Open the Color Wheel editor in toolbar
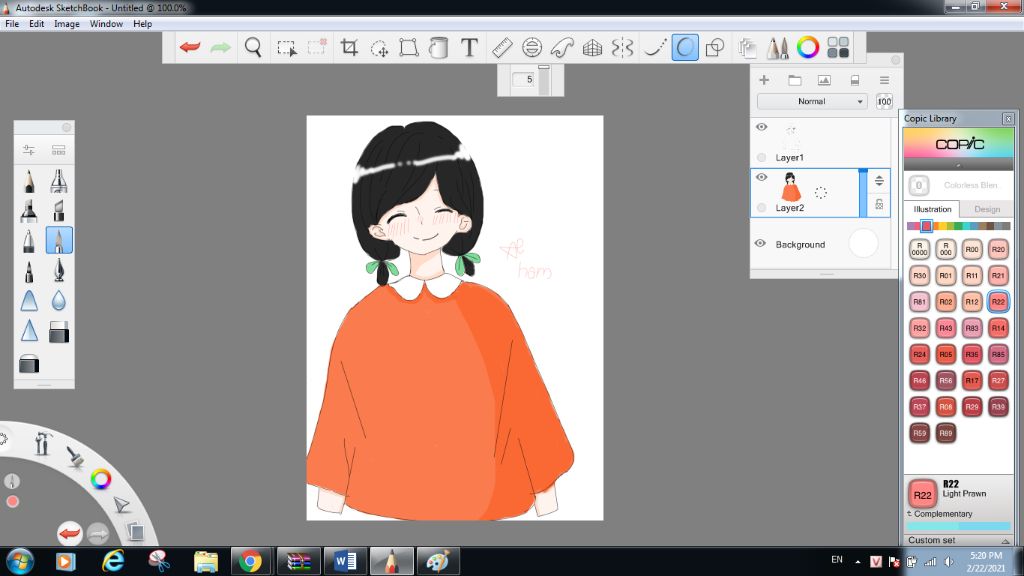The height and width of the screenshot is (576, 1024). 808,47
